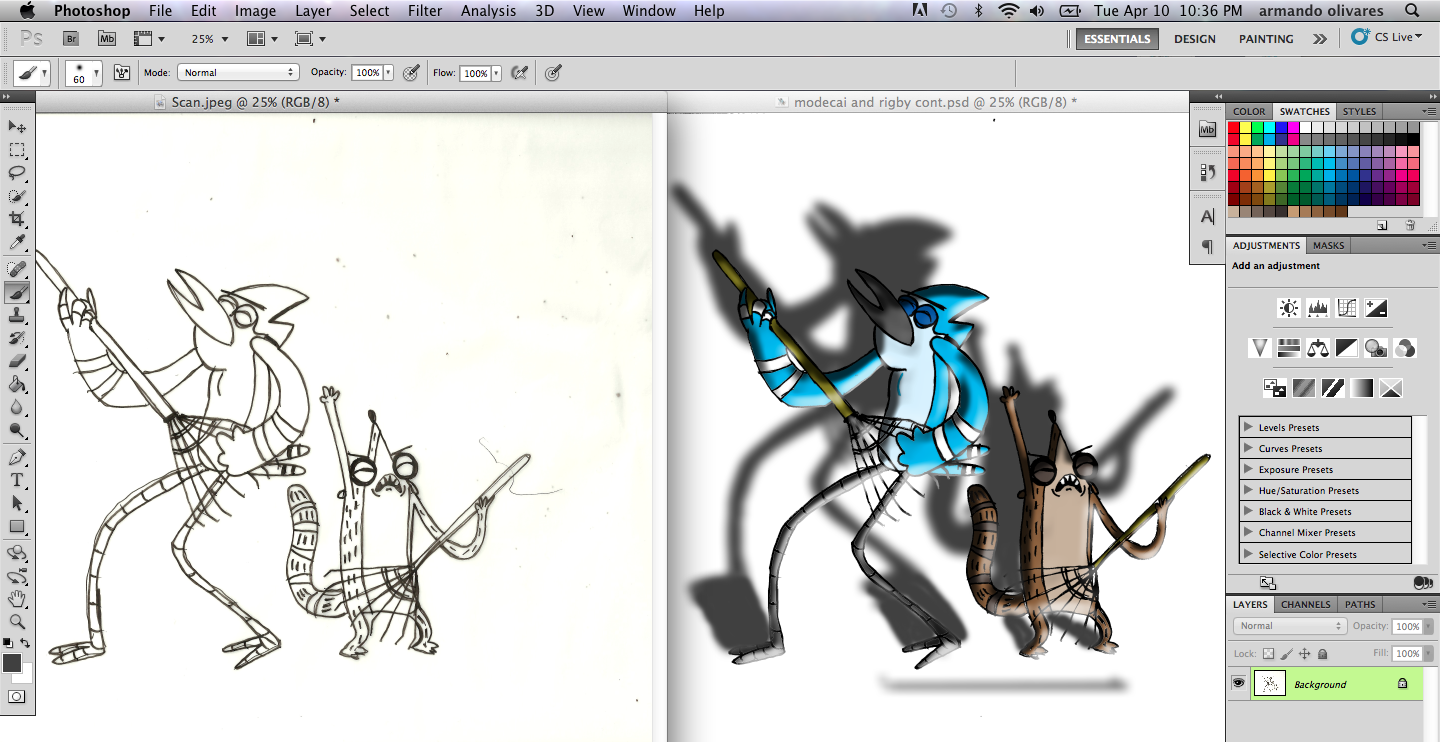Select the History Brush tool
Viewport: 1440px width, 742px height.
click(x=17, y=338)
